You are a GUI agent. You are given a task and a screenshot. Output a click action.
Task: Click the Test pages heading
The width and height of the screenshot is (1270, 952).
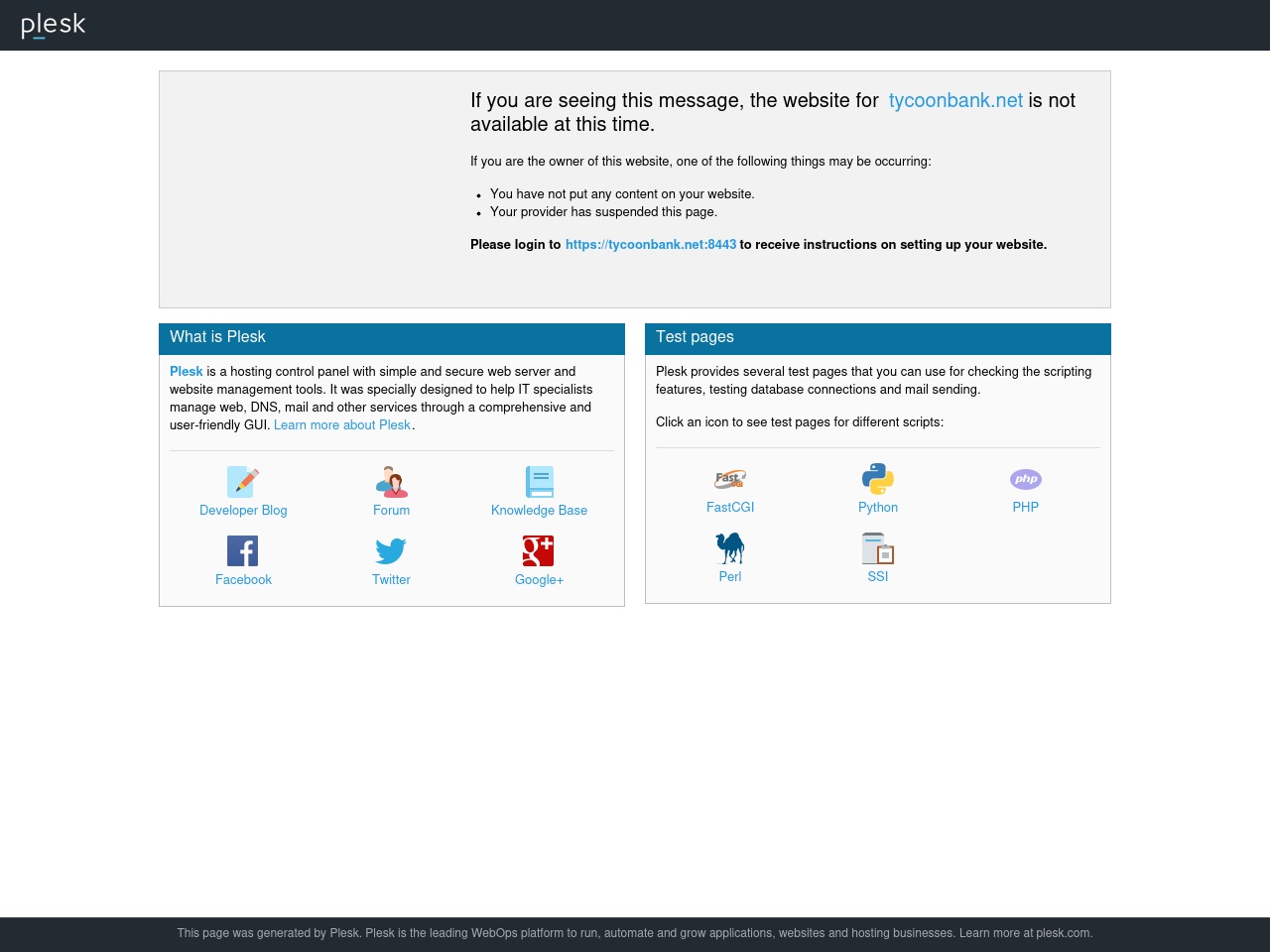(x=695, y=337)
